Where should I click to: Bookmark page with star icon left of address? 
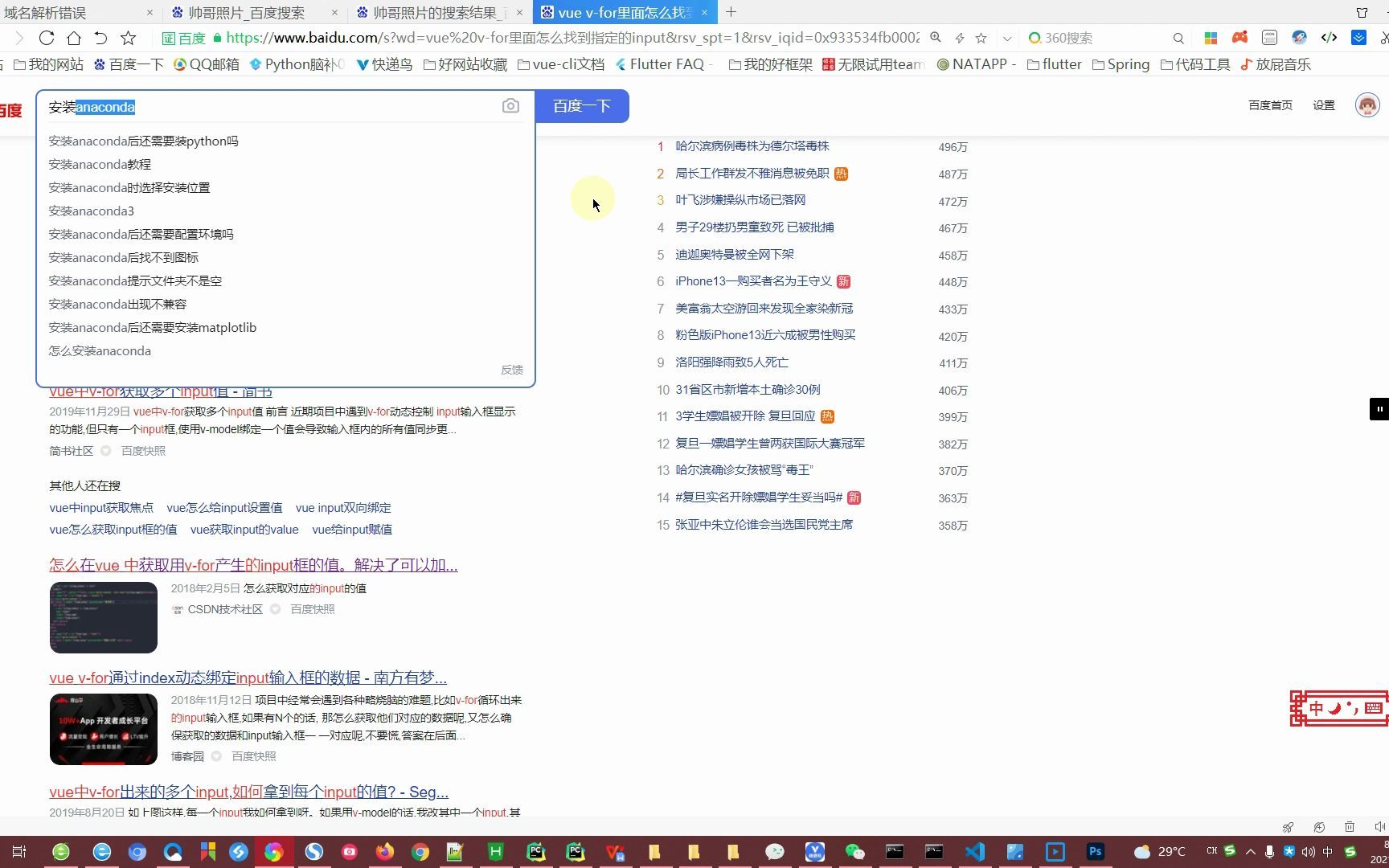tap(128, 38)
